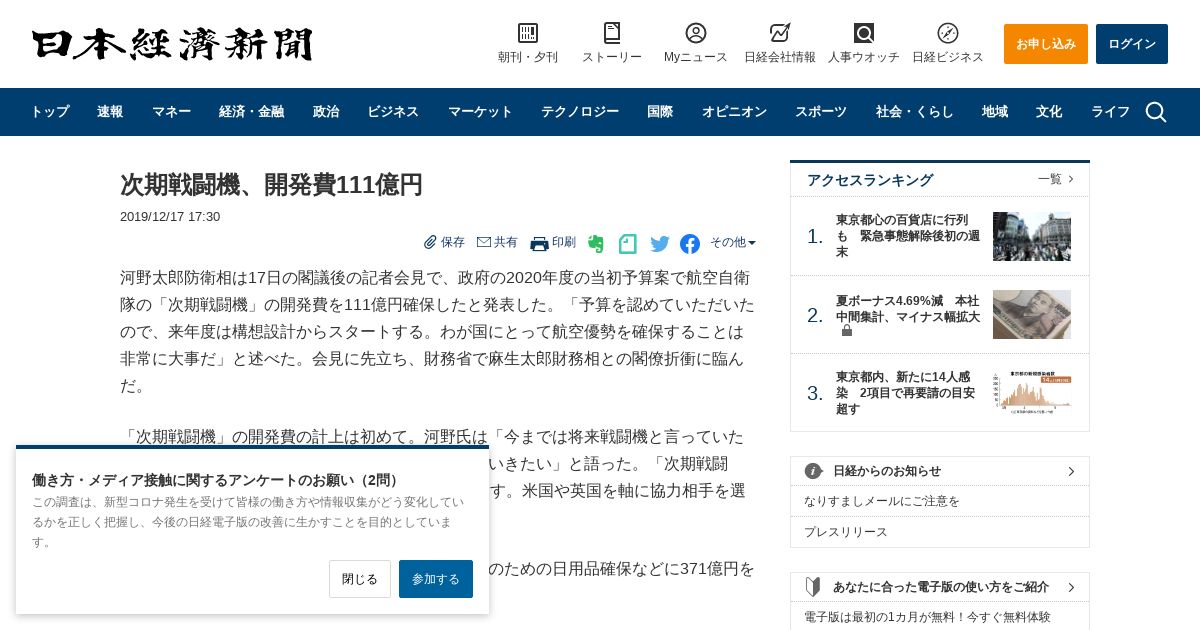Click the 日本経済新聞 logo
The width and height of the screenshot is (1200, 630).
tap(172, 45)
